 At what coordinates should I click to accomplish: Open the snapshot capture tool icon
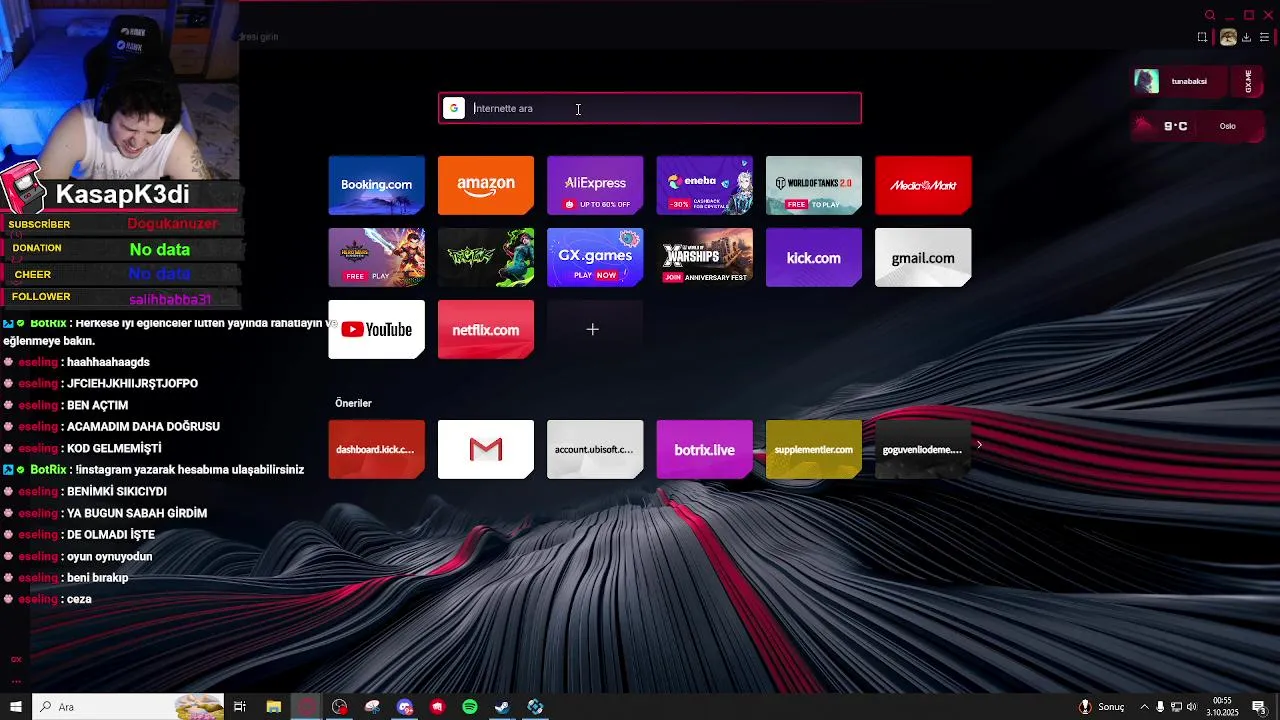1202,37
